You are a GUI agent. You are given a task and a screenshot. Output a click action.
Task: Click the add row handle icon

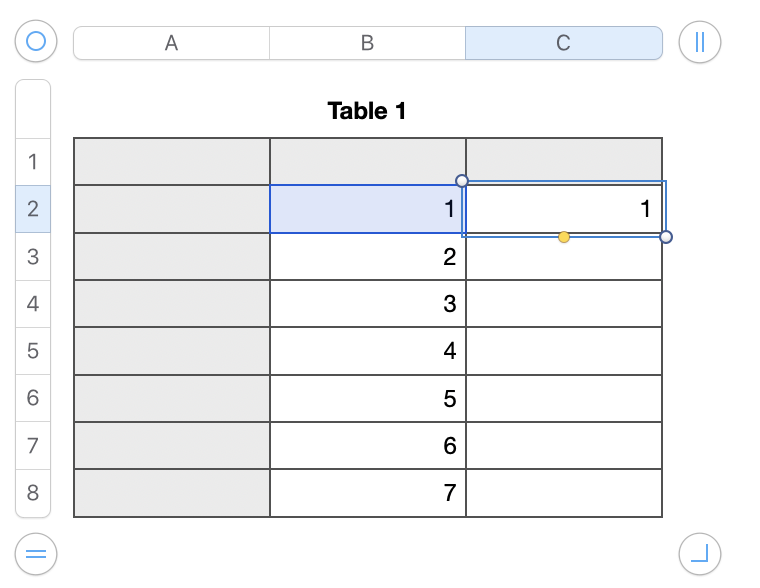click(36, 552)
